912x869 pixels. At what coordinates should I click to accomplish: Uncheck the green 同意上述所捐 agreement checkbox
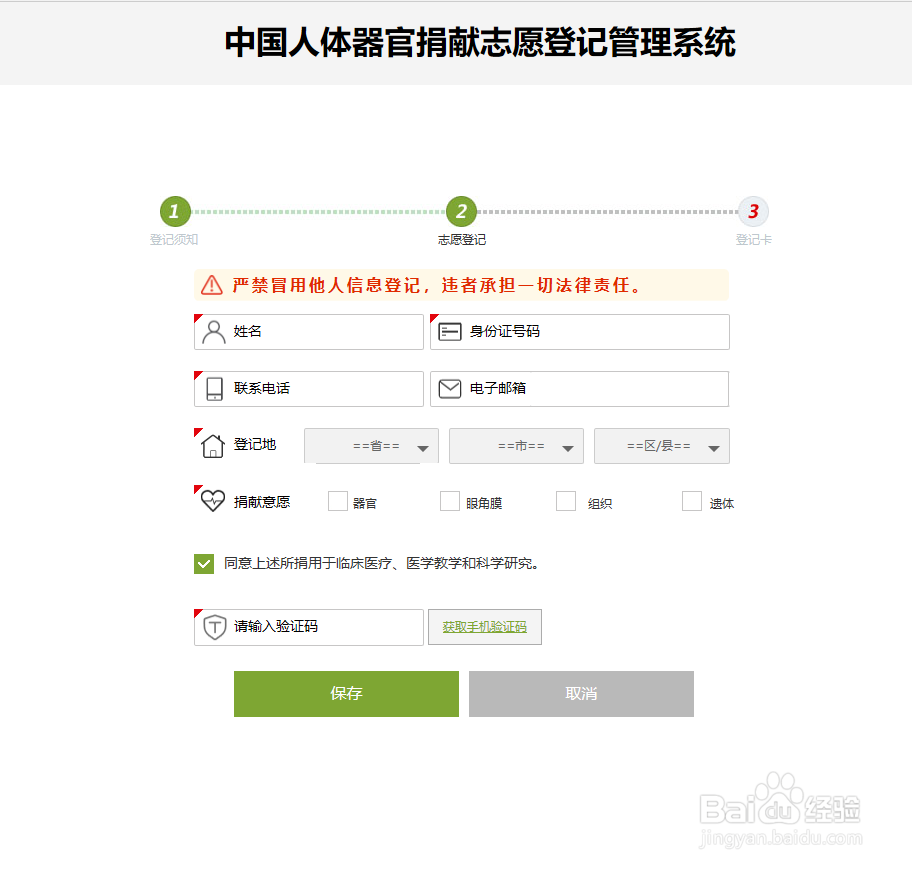coord(204,564)
